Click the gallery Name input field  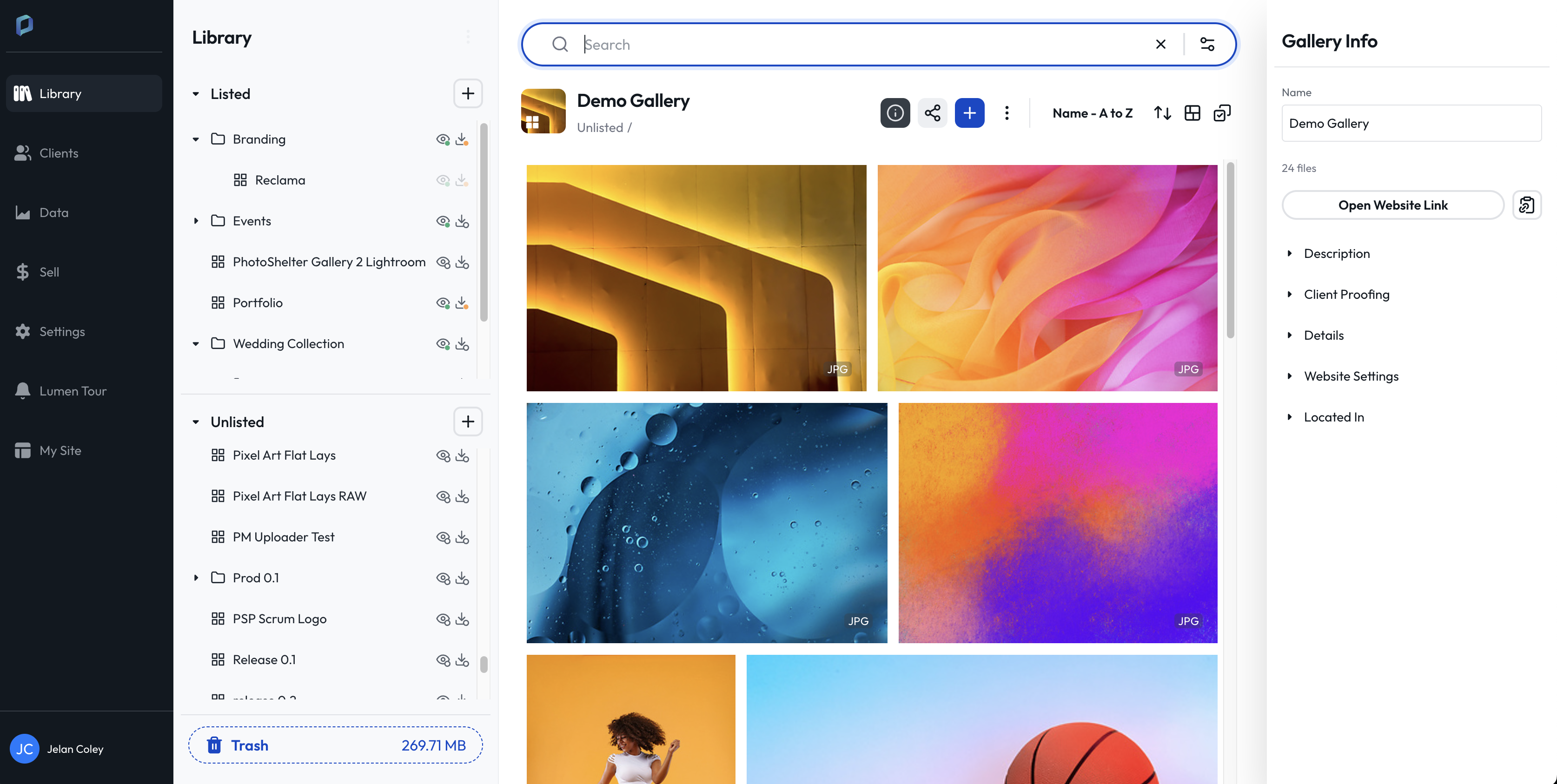pyautogui.click(x=1411, y=123)
